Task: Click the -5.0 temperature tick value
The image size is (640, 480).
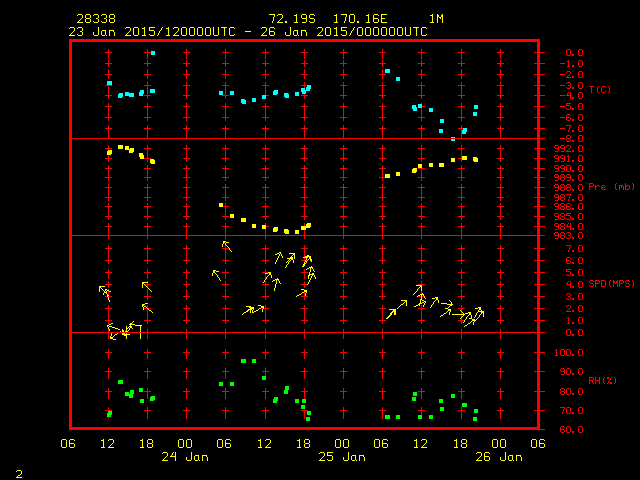Action: [x=571, y=107]
